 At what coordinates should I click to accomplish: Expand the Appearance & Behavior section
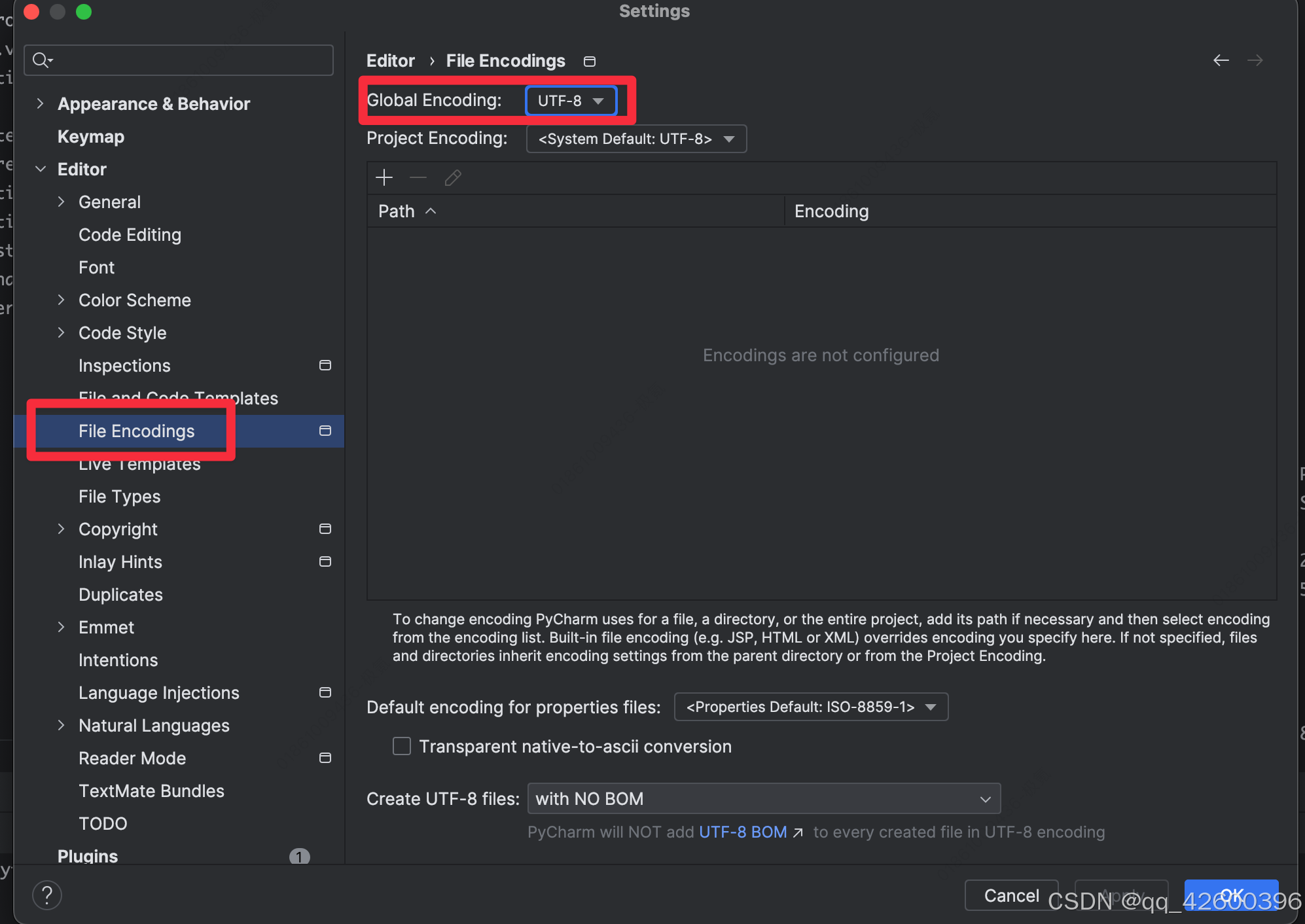(x=41, y=103)
